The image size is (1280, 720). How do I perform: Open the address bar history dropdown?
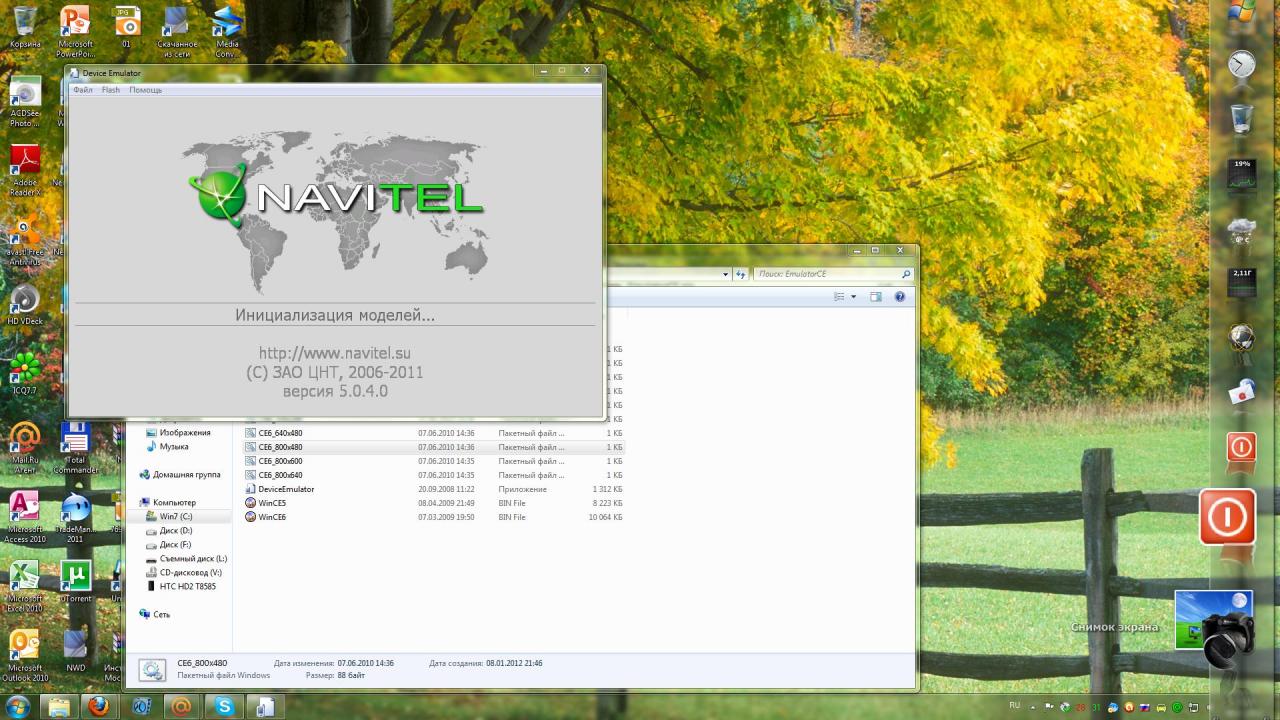point(725,274)
